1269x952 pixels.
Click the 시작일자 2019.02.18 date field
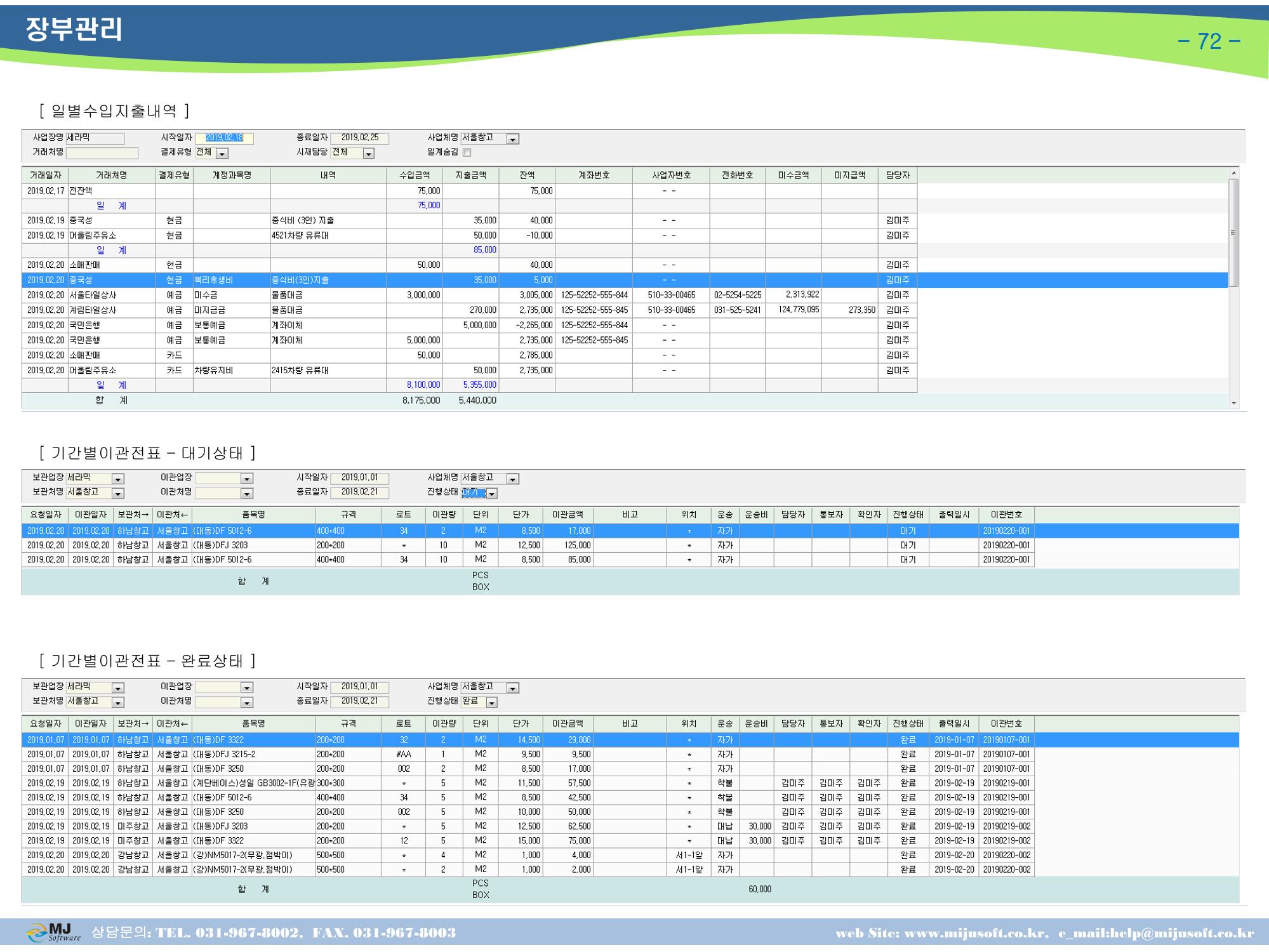click(x=224, y=138)
